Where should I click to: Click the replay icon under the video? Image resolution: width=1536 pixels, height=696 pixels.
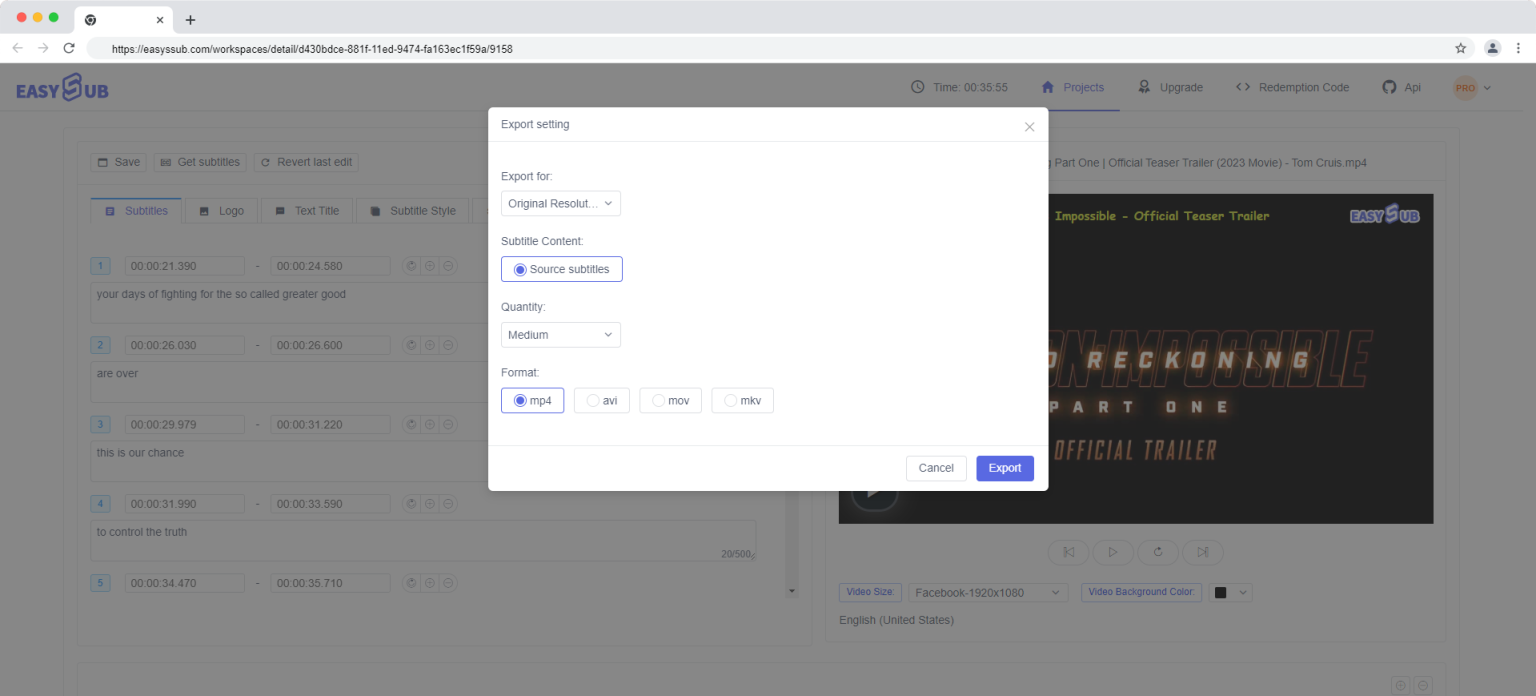pyautogui.click(x=1158, y=552)
